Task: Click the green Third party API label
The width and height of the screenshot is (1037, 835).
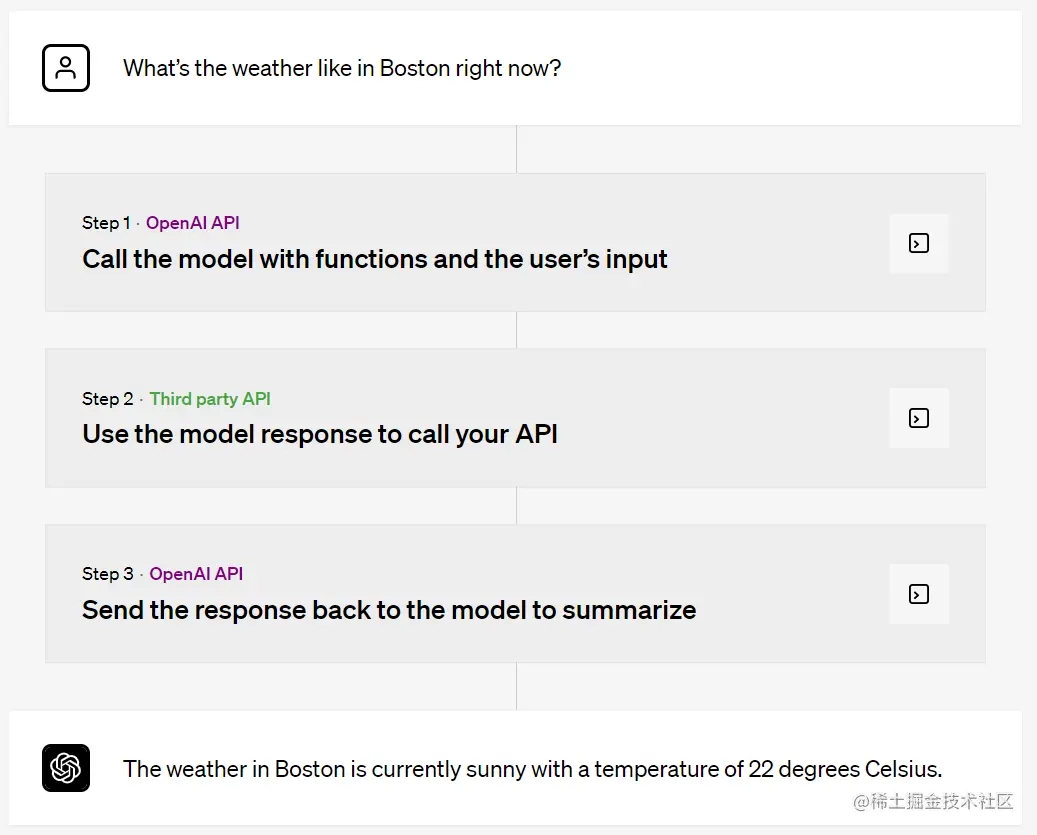Action: click(x=210, y=399)
